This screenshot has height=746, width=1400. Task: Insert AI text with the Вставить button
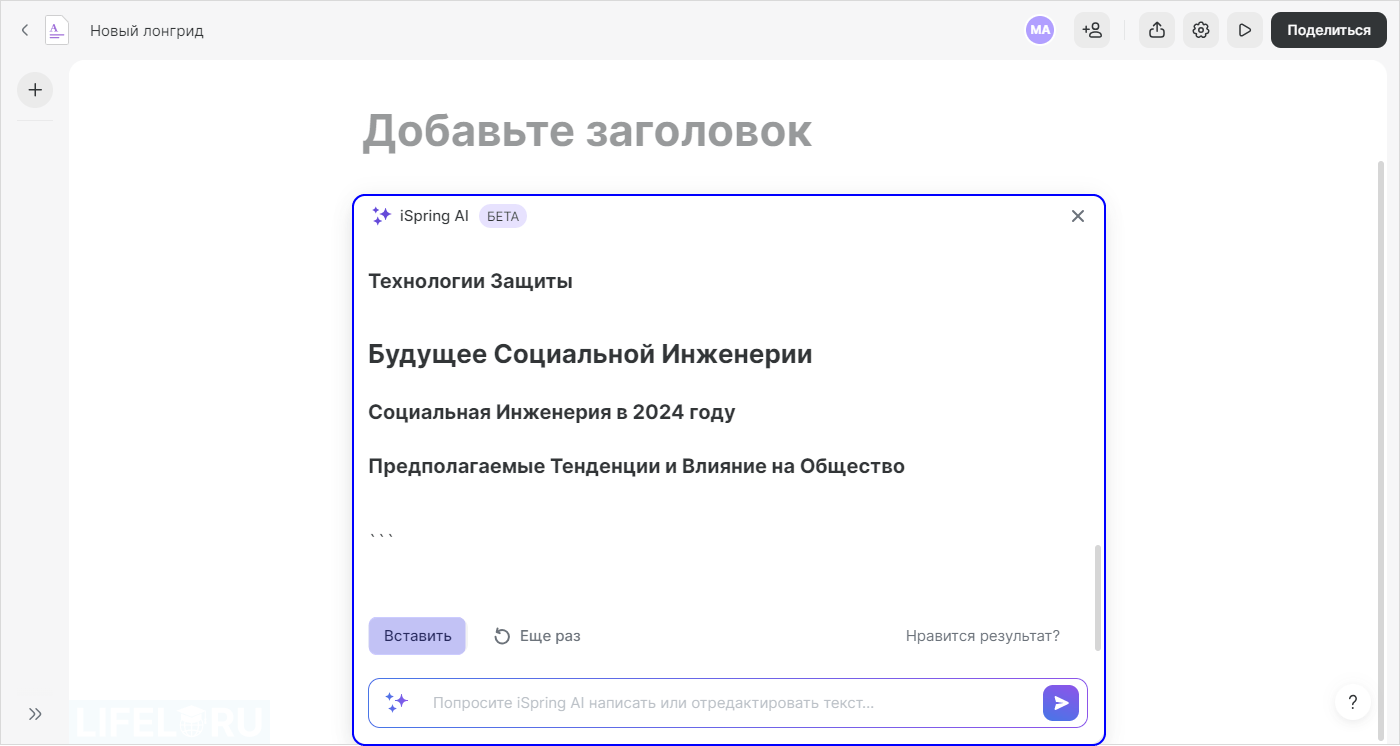pos(417,636)
